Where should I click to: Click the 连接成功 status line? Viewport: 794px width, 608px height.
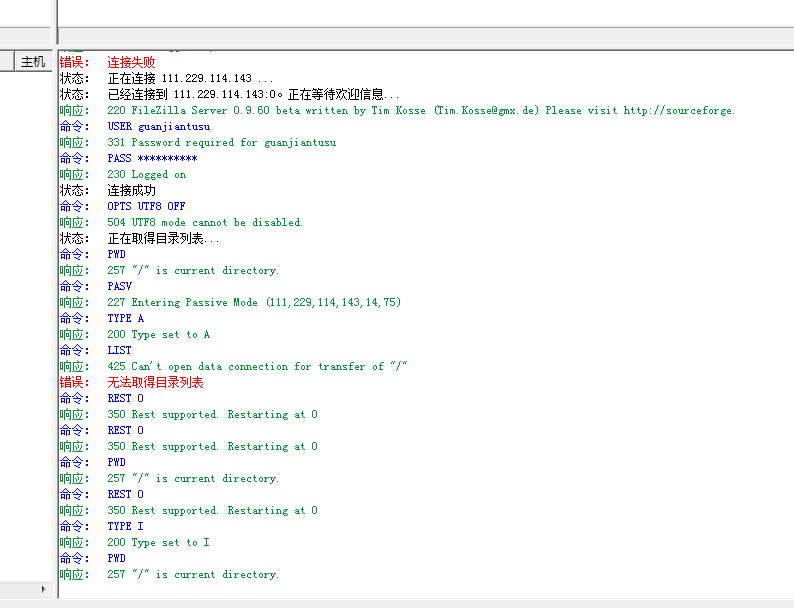[x=107, y=191]
